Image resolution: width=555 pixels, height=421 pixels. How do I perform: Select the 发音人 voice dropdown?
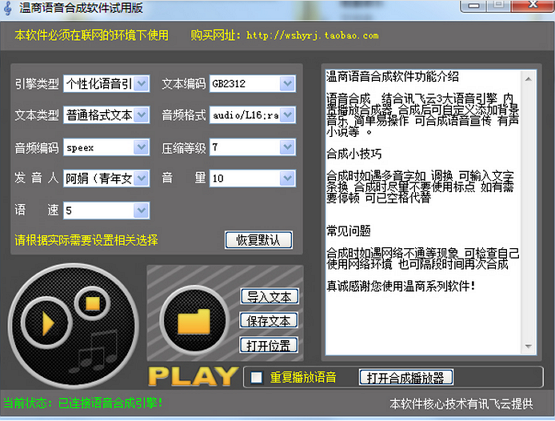tap(107, 178)
